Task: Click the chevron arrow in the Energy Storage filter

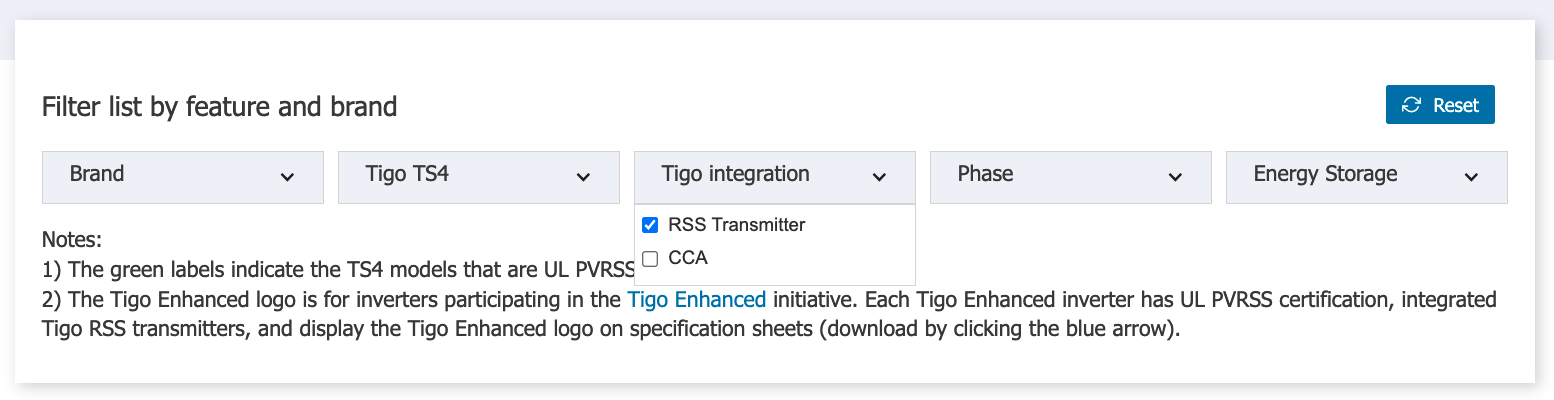Action: click(x=1471, y=178)
